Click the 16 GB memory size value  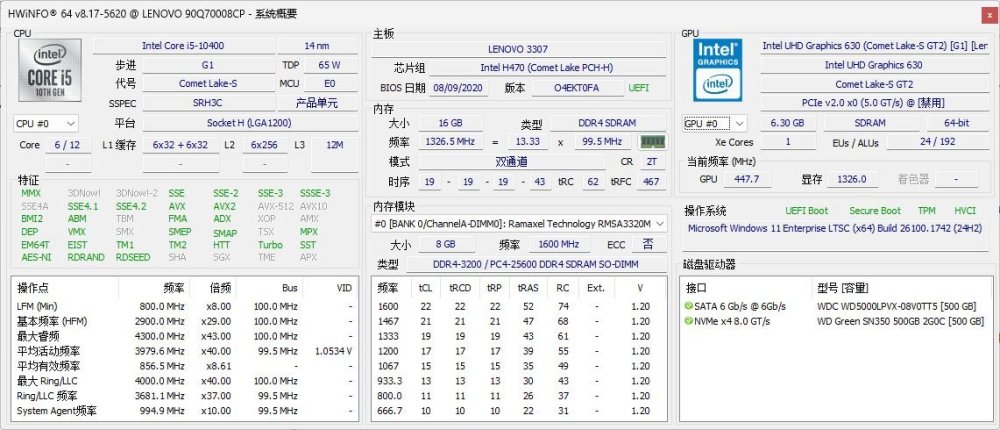[x=451, y=123]
